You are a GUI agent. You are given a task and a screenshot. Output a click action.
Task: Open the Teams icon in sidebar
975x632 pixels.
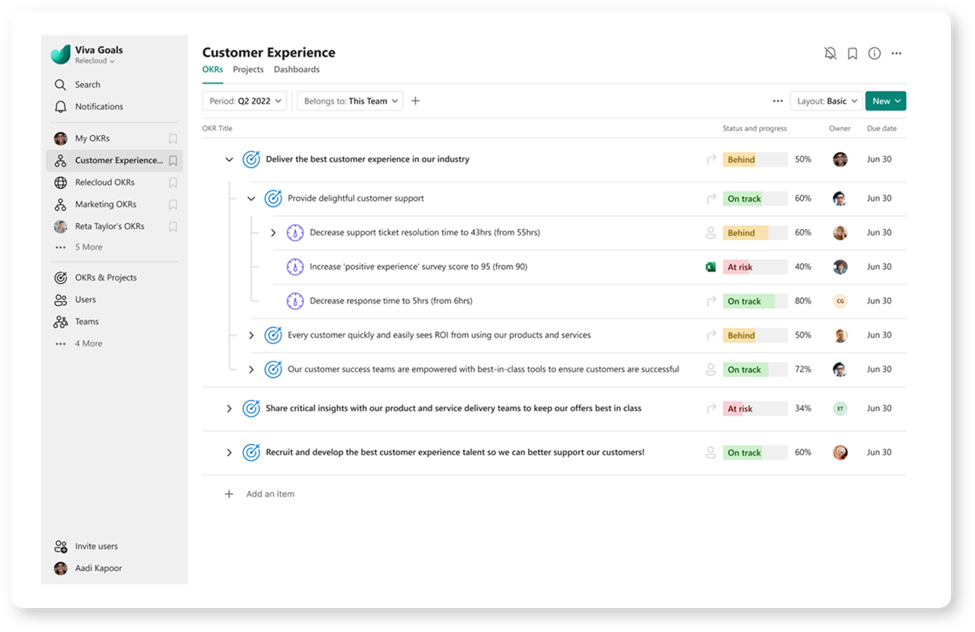point(61,322)
